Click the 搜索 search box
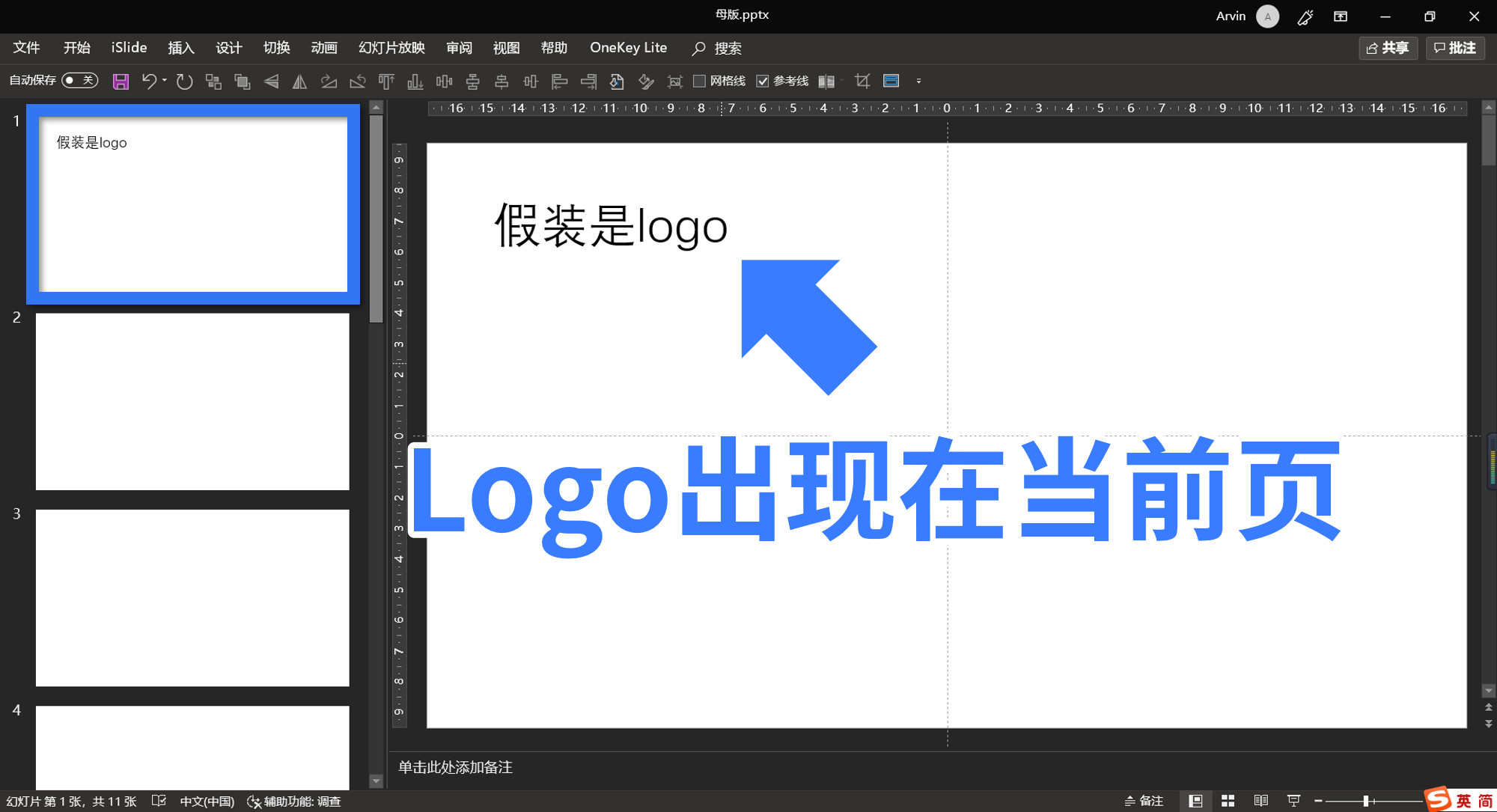Viewport: 1497px width, 812px height. (717, 48)
